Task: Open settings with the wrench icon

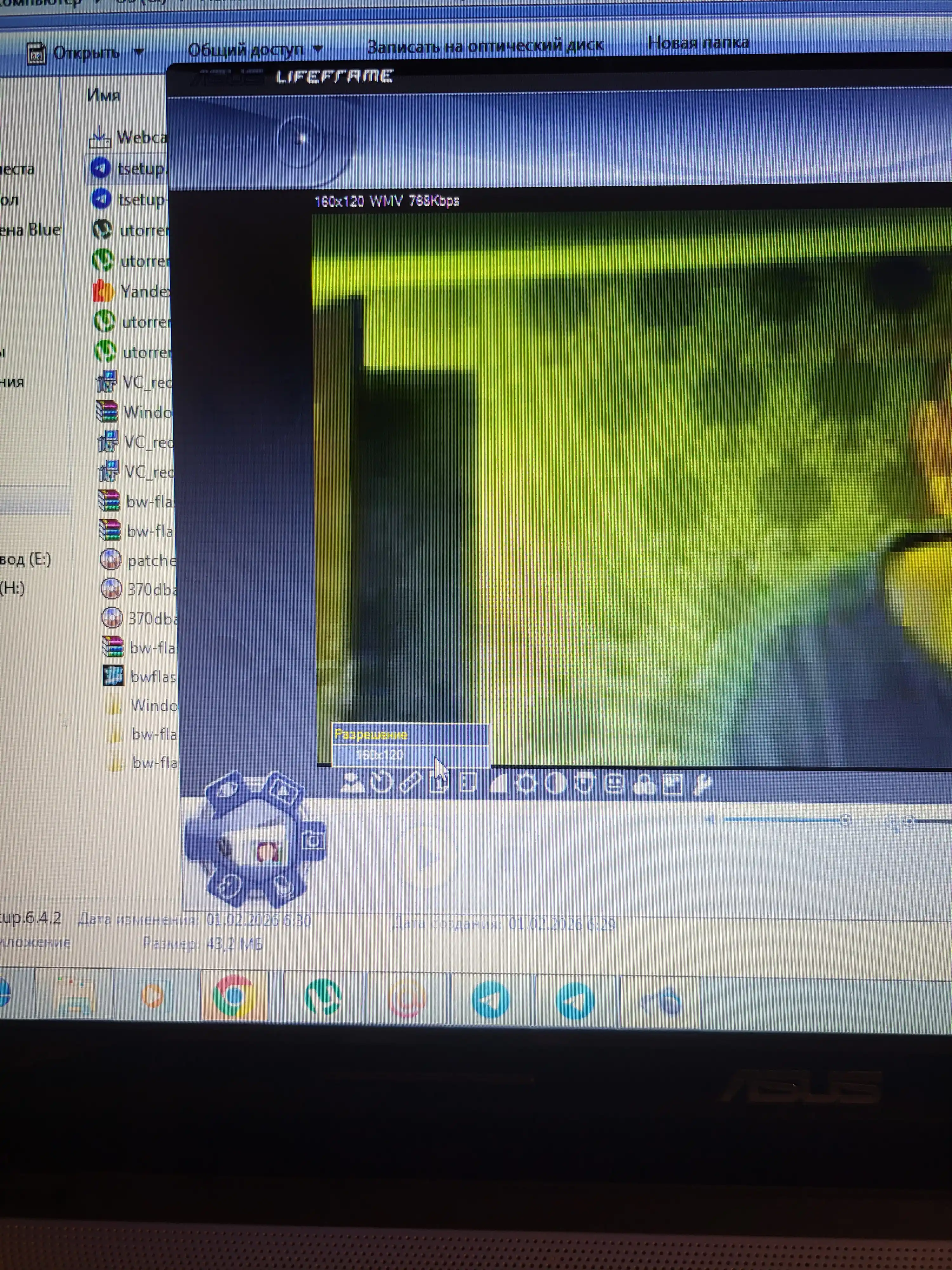Action: pyautogui.click(x=702, y=784)
